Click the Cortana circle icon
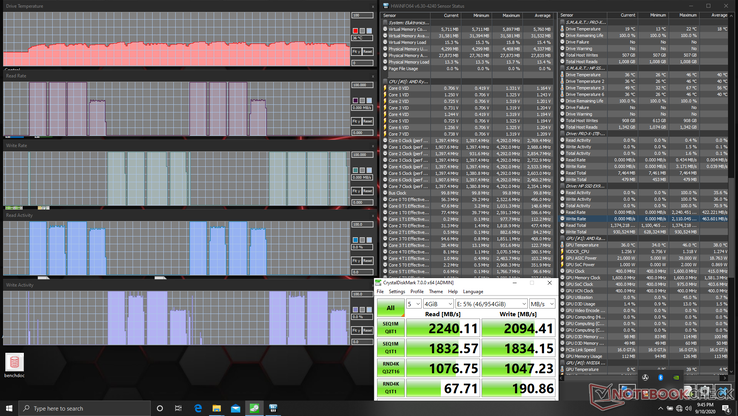The height and width of the screenshot is (416, 738). point(160,408)
